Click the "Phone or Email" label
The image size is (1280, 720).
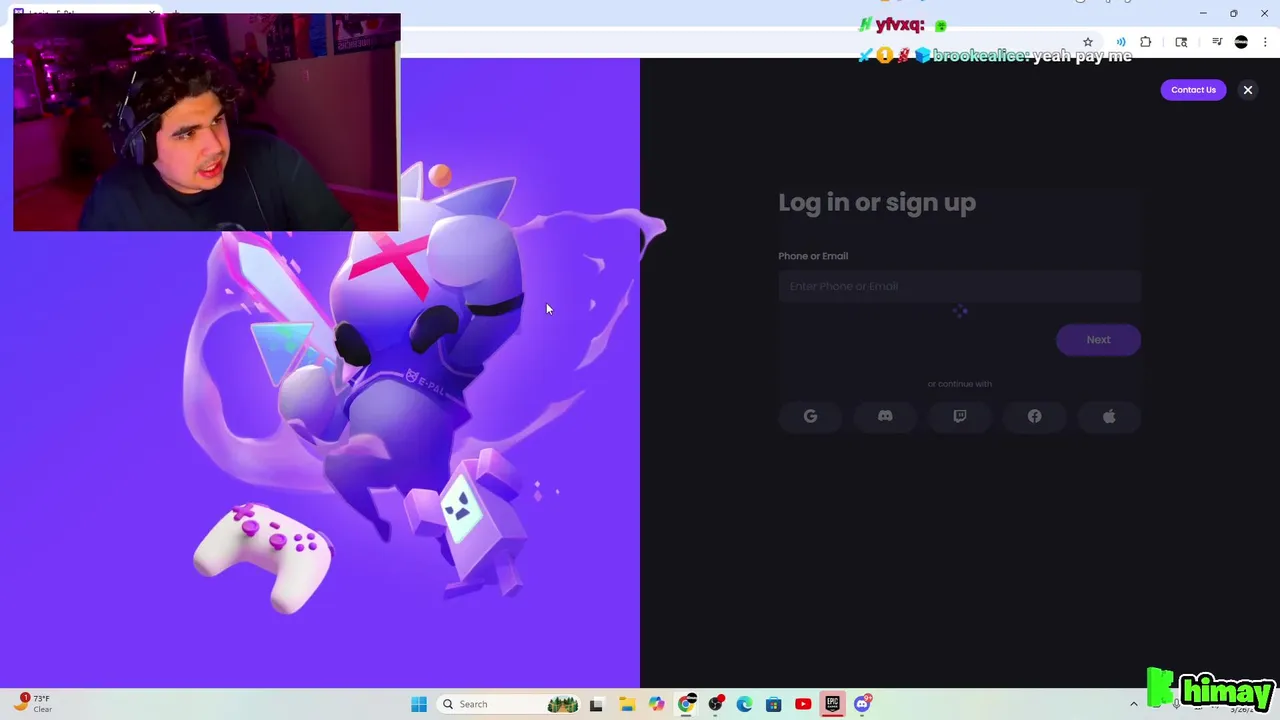(813, 256)
